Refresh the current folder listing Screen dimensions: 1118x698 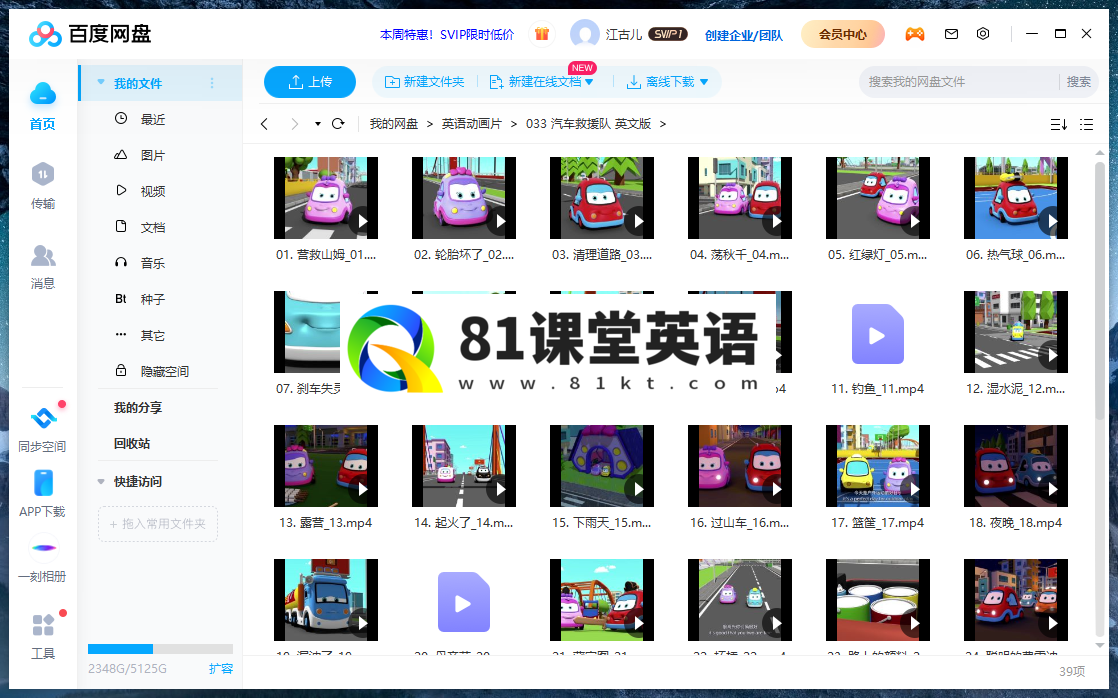coord(339,124)
